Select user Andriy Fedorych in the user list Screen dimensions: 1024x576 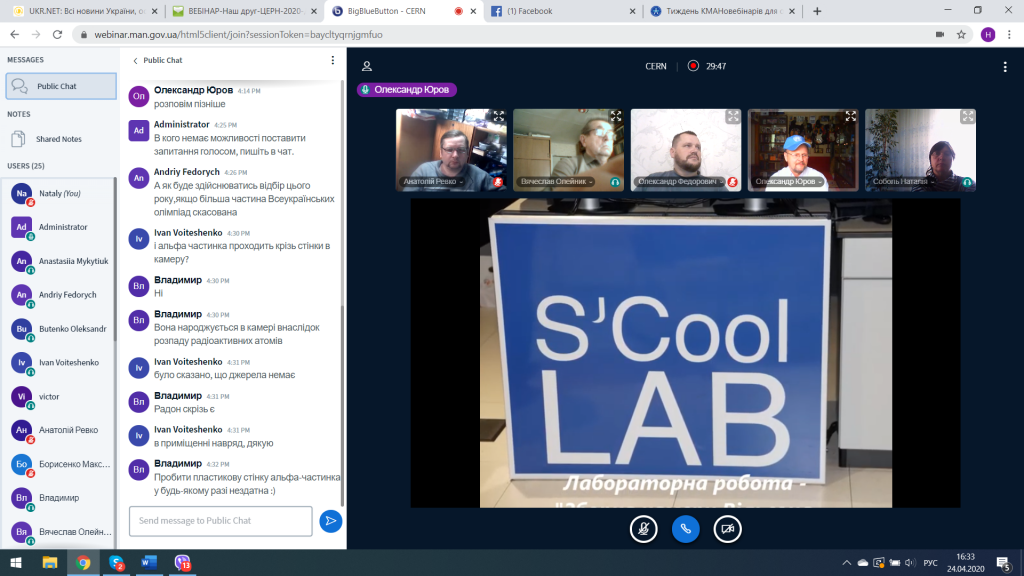60,295
